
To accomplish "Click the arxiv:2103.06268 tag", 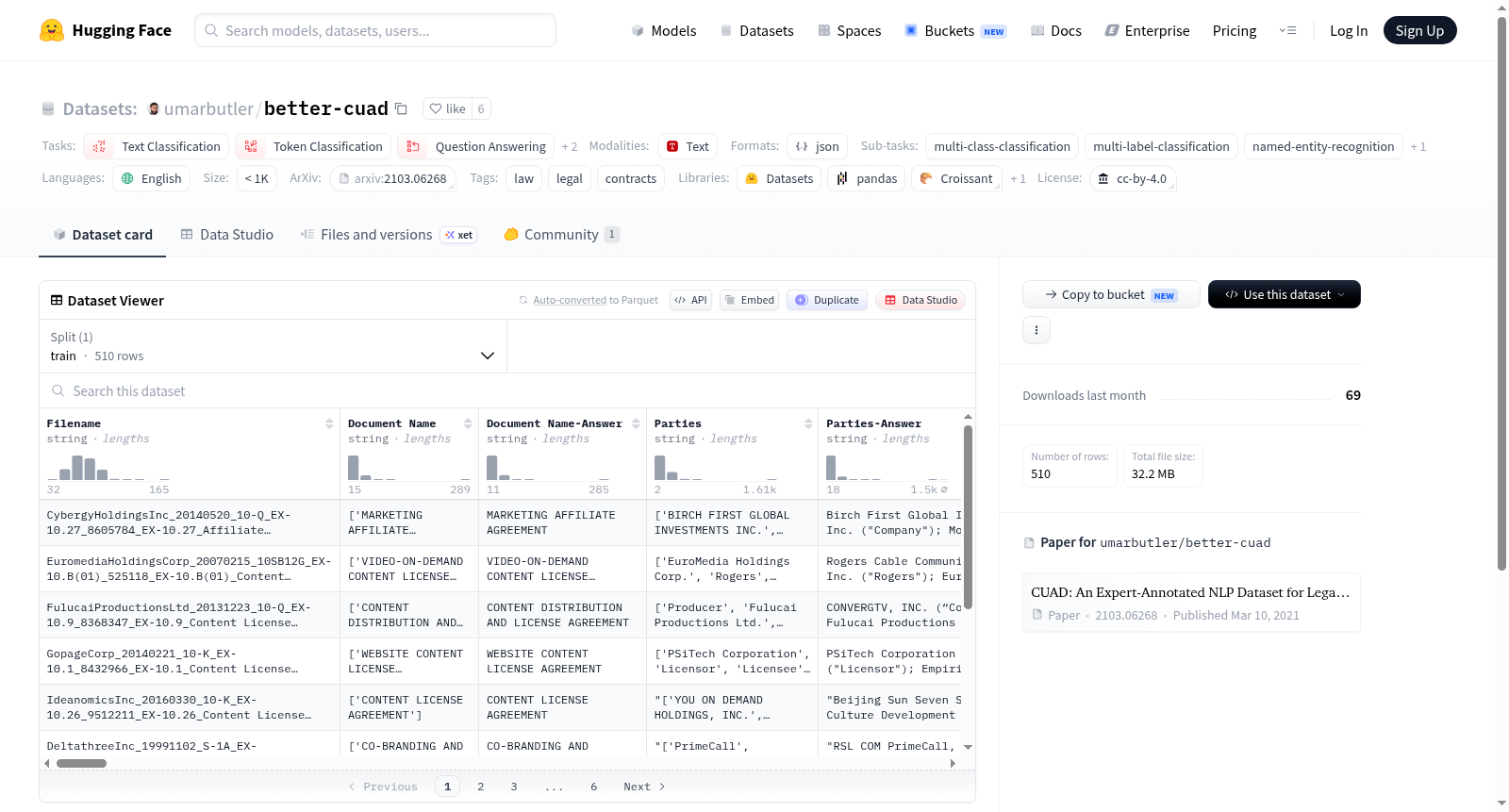I will [x=392, y=178].
